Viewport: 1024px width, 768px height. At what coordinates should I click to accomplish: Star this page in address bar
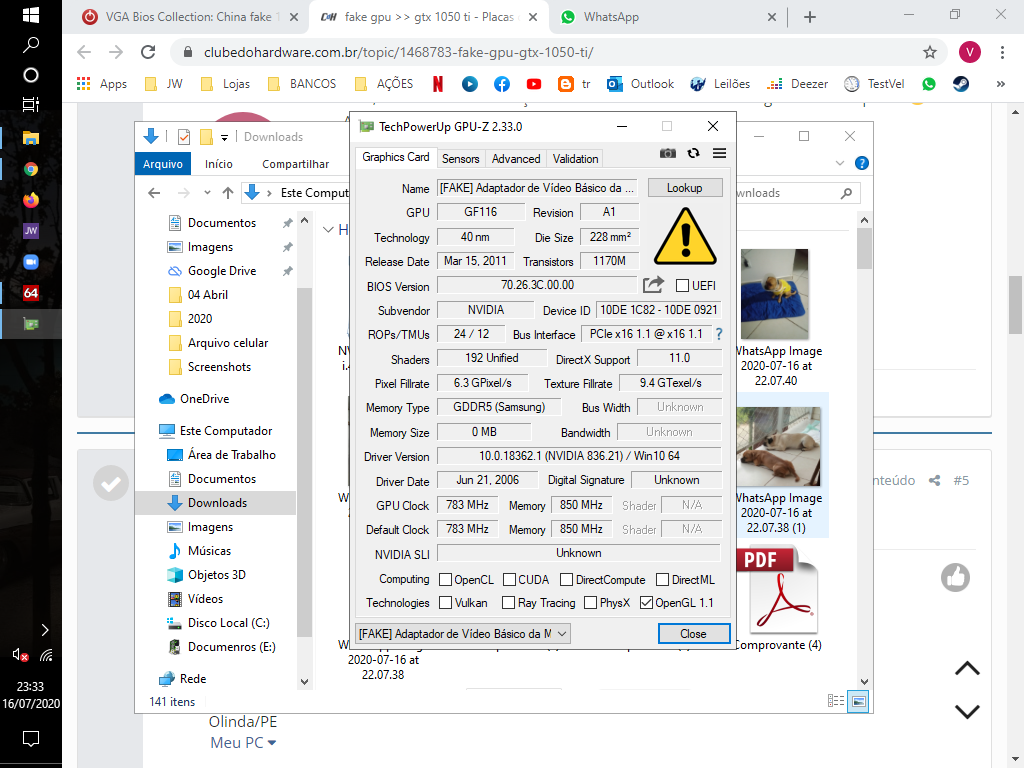click(x=930, y=52)
